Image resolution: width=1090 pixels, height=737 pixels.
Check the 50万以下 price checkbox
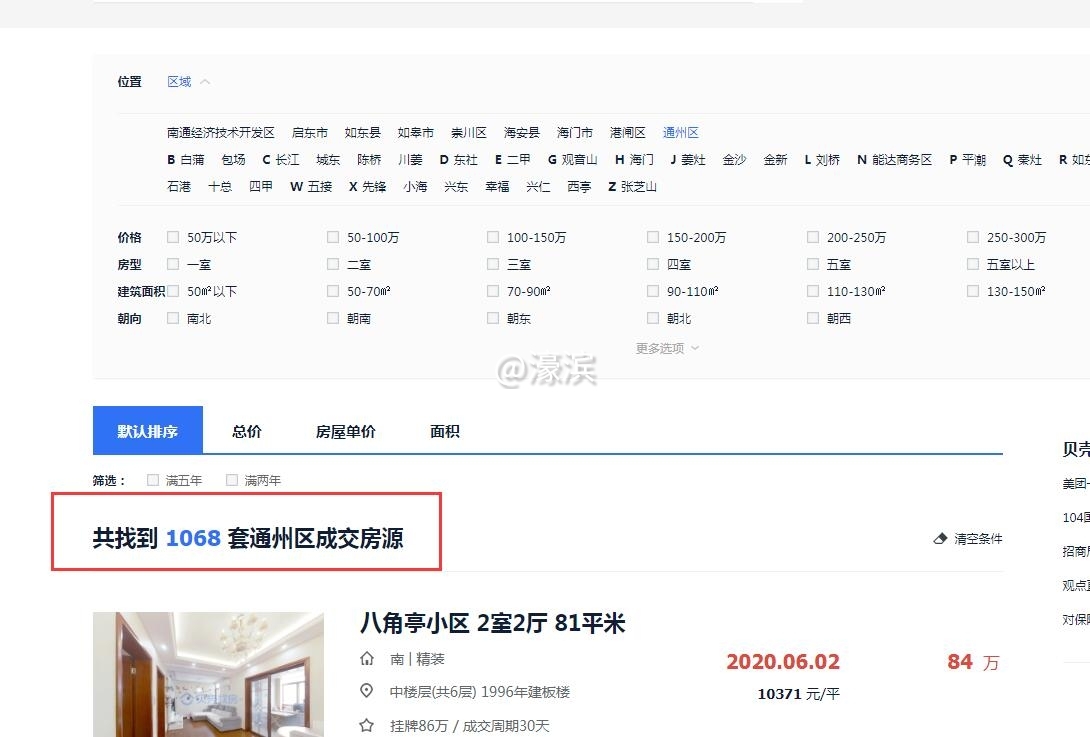(172, 237)
